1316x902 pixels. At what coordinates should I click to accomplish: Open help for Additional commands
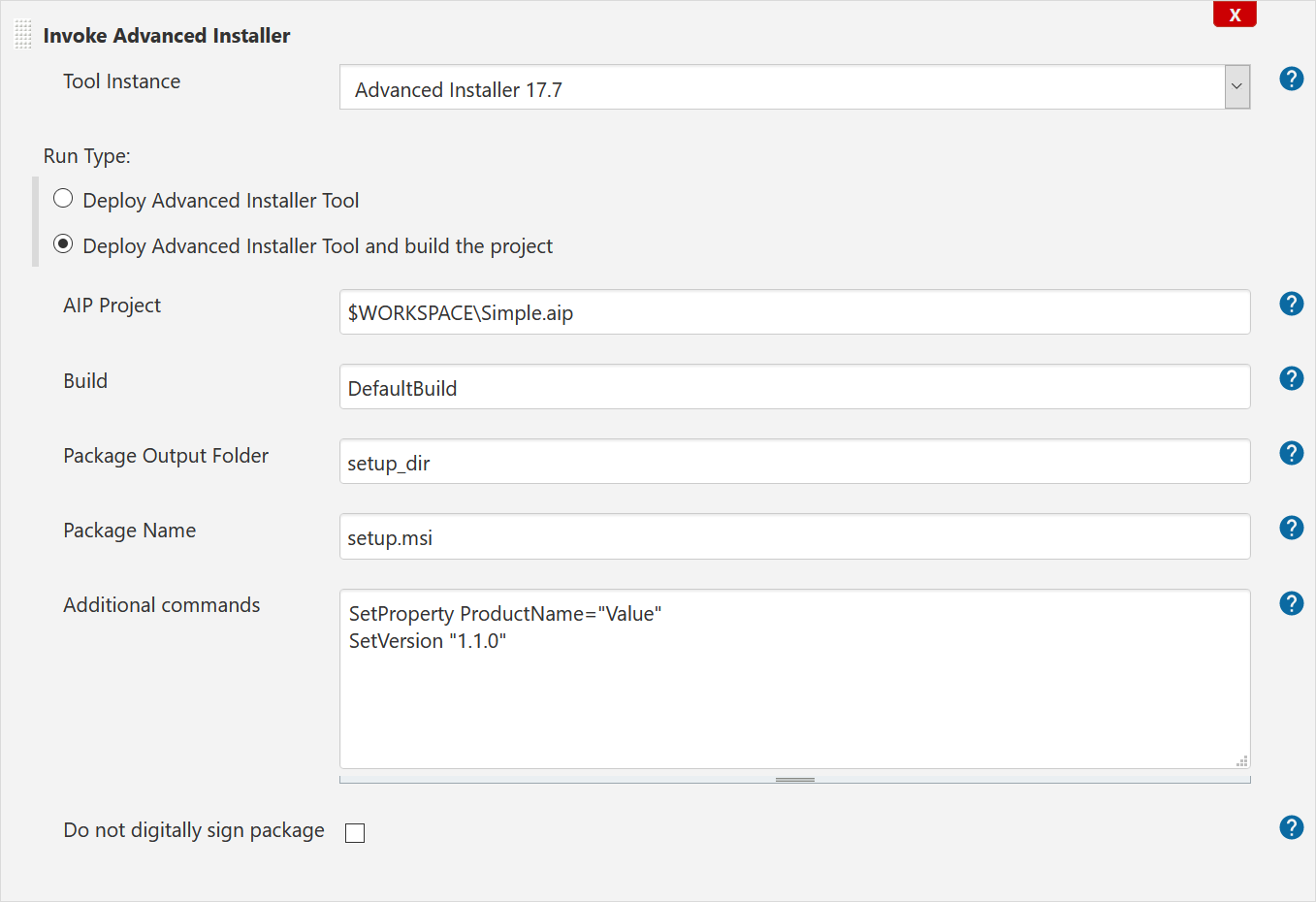[1291, 603]
